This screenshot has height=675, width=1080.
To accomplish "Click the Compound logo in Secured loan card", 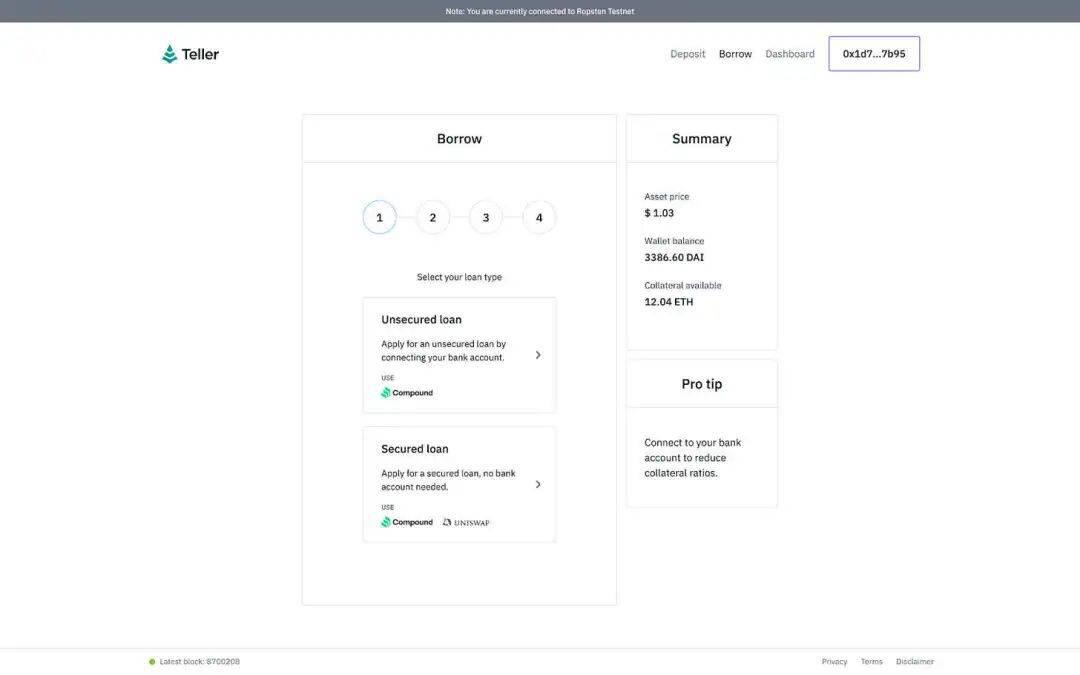I will pos(407,522).
